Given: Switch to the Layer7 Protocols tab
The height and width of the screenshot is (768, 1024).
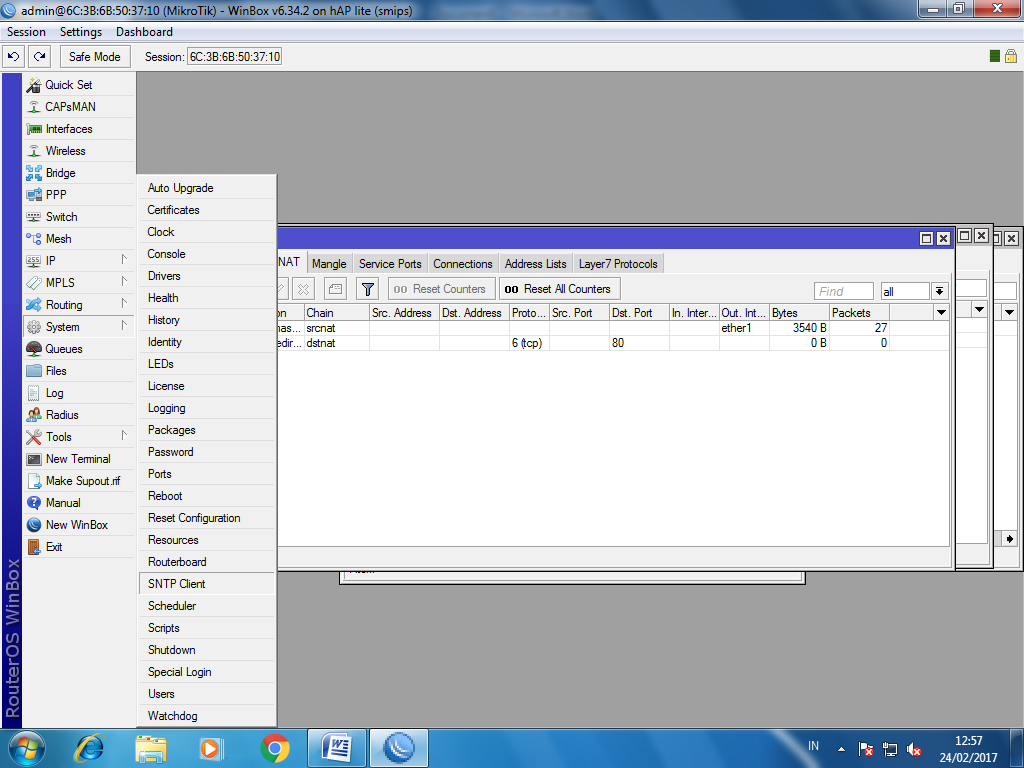Looking at the screenshot, I should point(618,264).
